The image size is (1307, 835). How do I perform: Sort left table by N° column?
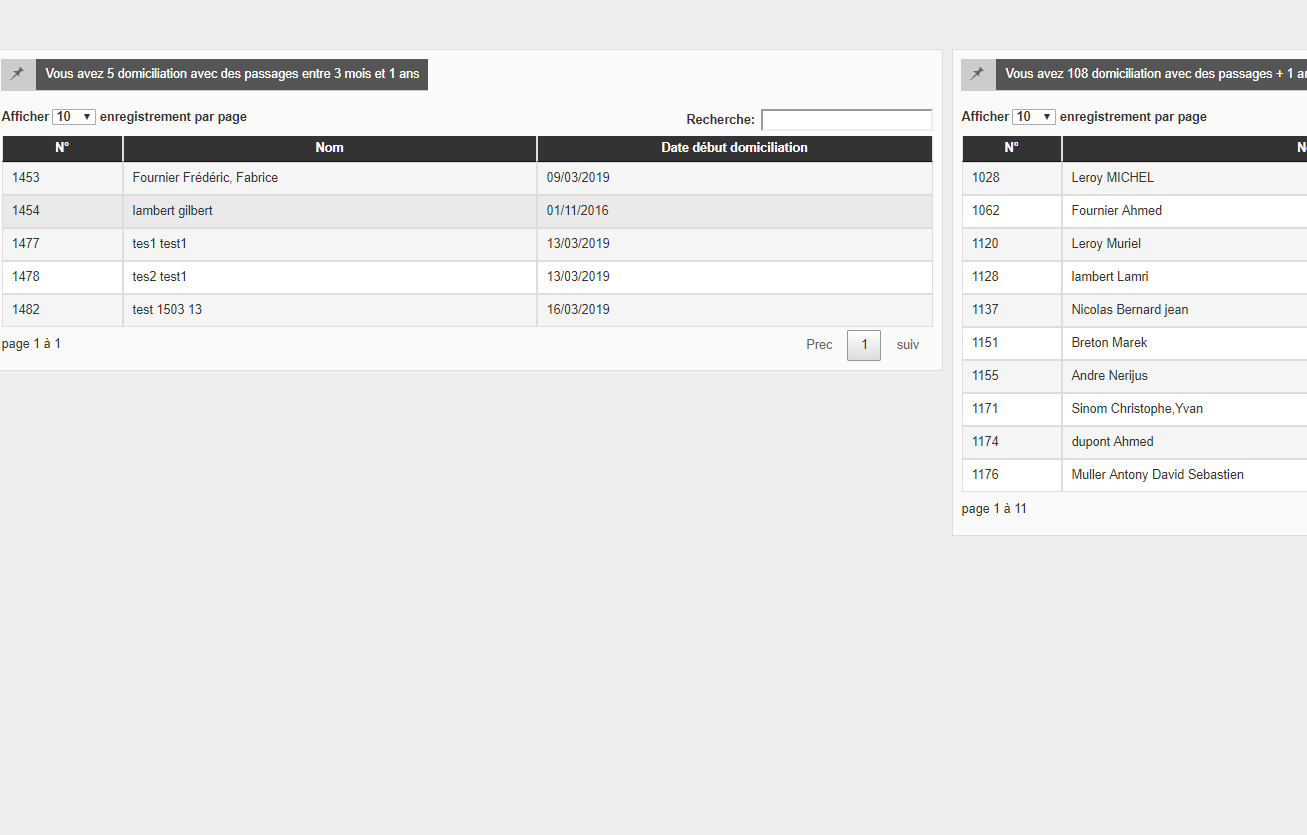(x=62, y=148)
